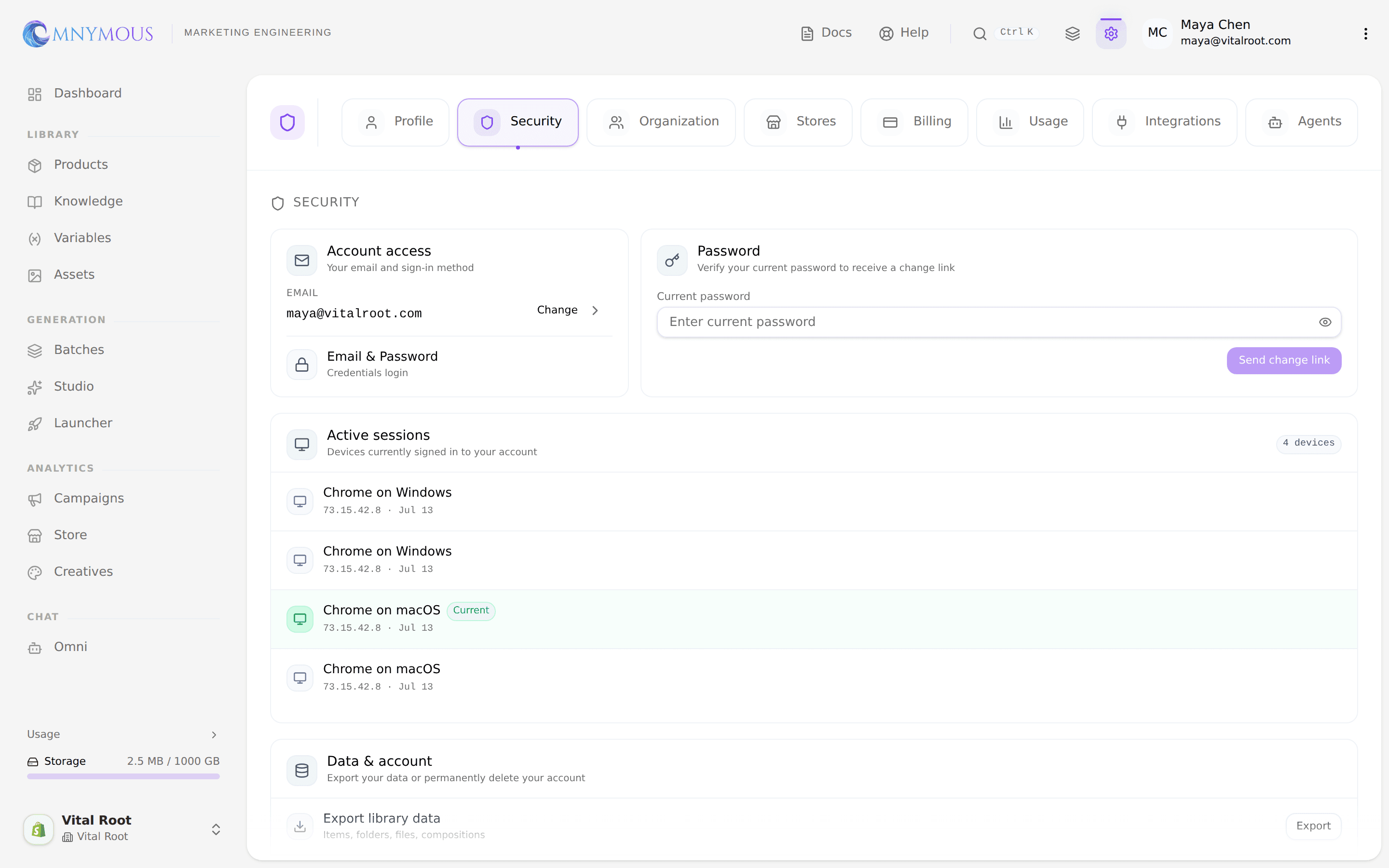Click the Email & Password lock icon
Image resolution: width=1389 pixels, height=868 pixels.
point(302,365)
